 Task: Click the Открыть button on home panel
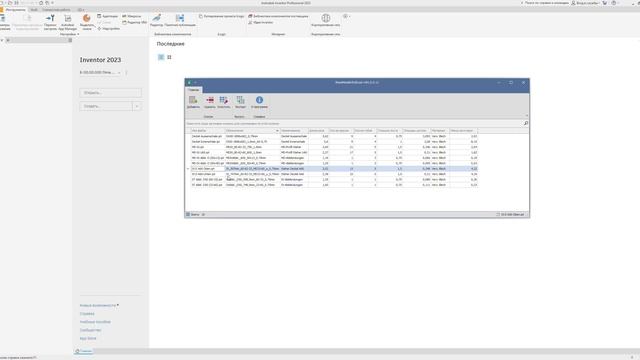tap(111, 93)
